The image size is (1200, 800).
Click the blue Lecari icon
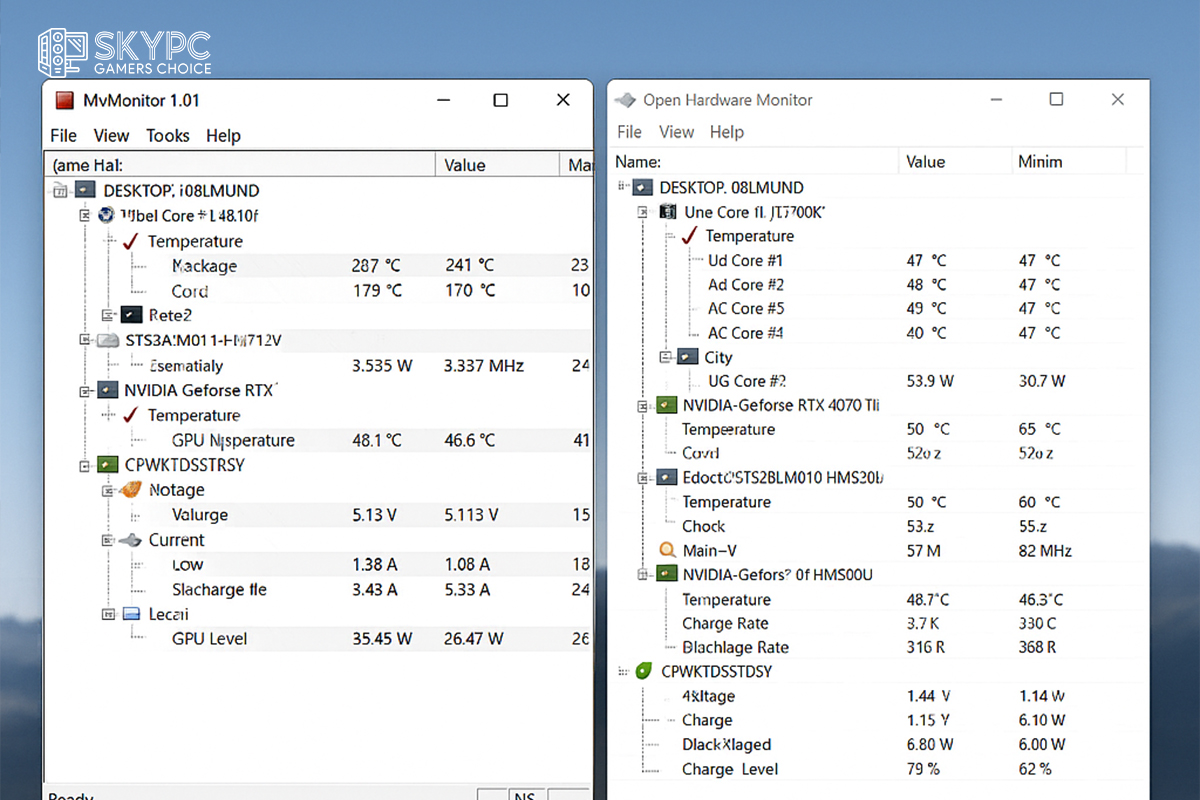[131, 614]
